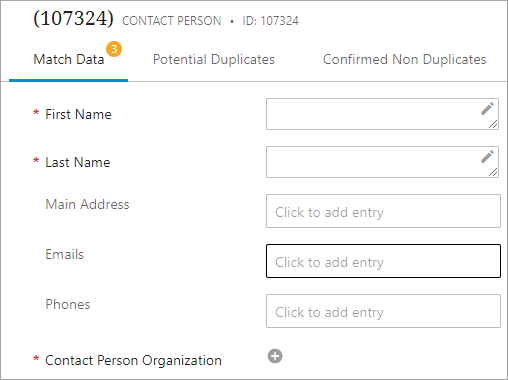The width and height of the screenshot is (508, 380).
Task: Click the resize handle of Last Name box
Action: (493, 172)
